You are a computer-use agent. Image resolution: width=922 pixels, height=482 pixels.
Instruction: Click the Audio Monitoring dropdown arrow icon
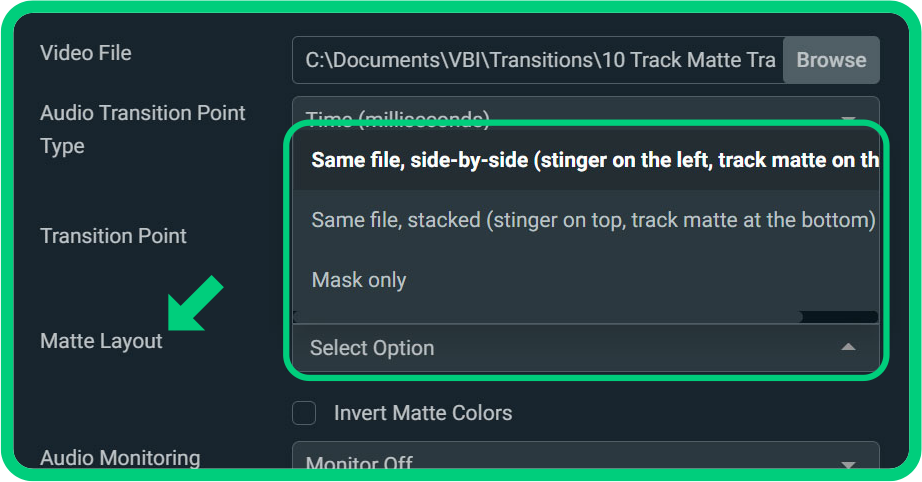click(848, 464)
